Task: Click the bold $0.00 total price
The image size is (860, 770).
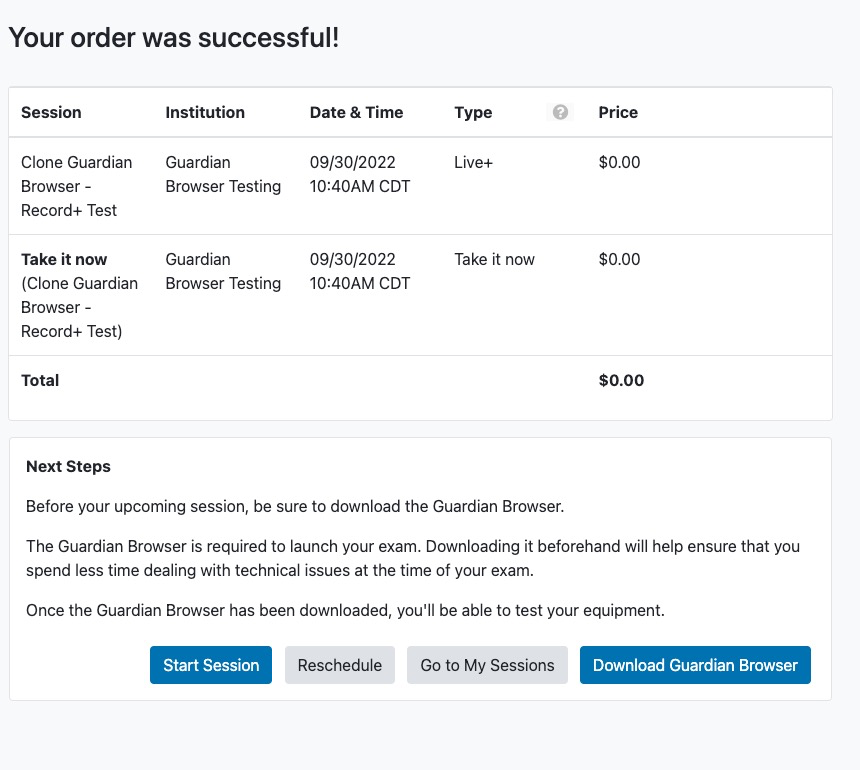Action: [621, 380]
